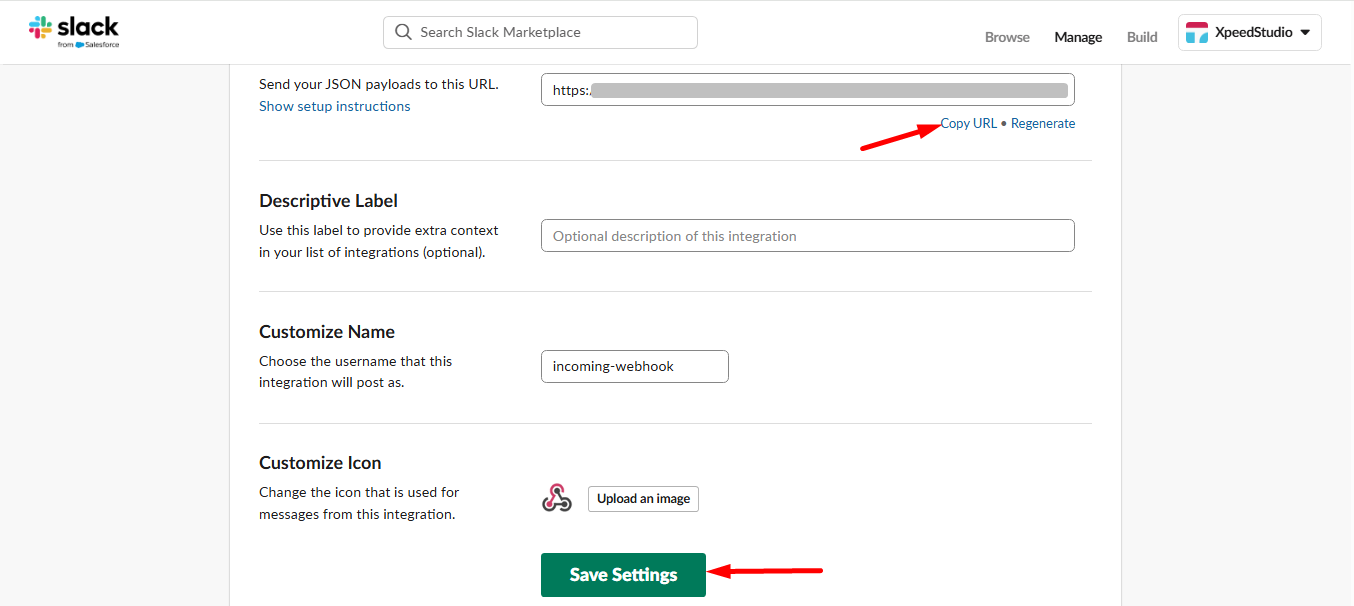Image resolution: width=1354 pixels, height=606 pixels.
Task: Click the dropdown arrow next to XpeedStudio
Action: pos(1303,32)
